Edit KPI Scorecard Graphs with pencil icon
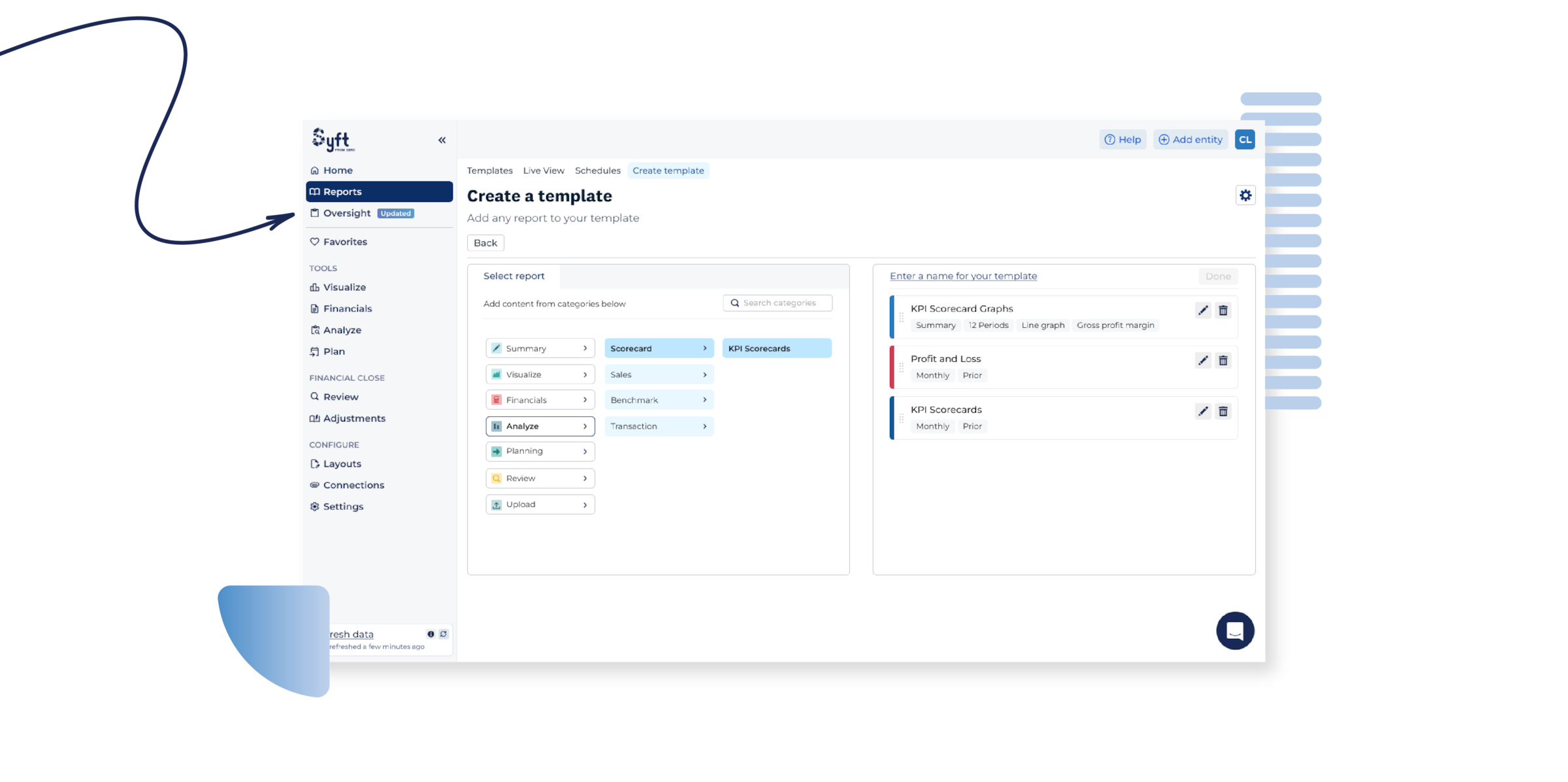 pos(1203,310)
